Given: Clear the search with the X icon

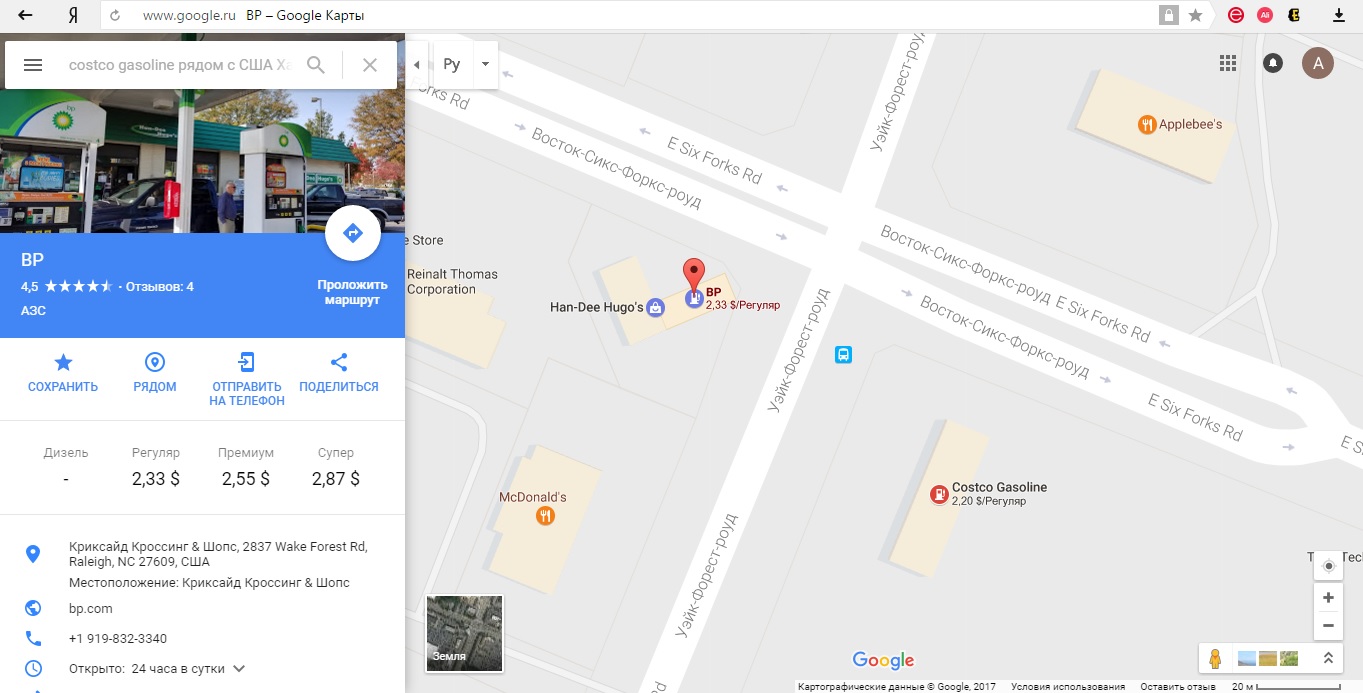Looking at the screenshot, I should pos(370,65).
